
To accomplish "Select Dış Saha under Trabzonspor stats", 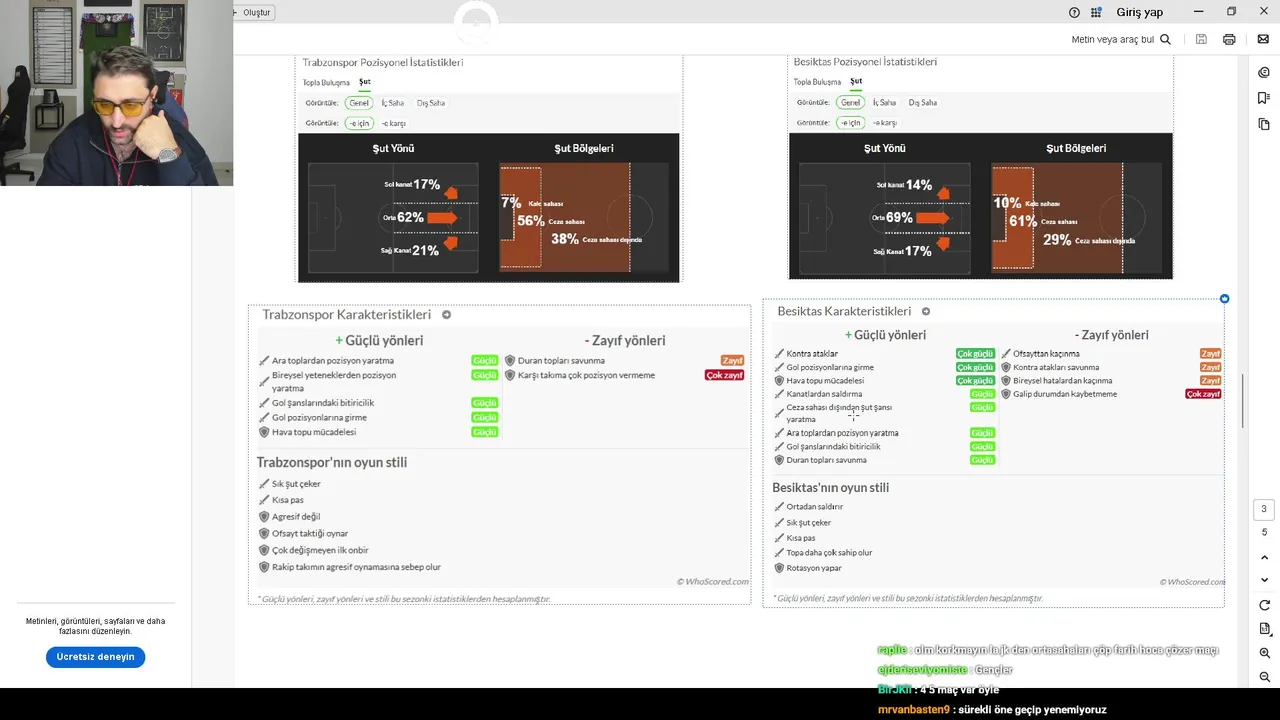I will (430, 103).
